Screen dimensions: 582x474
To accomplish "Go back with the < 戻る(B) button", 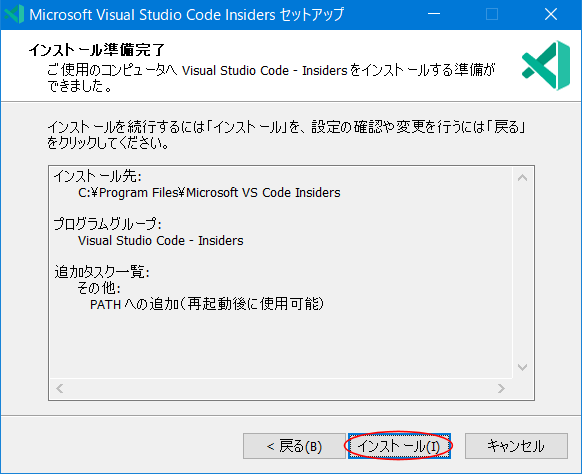I will 294,446.
